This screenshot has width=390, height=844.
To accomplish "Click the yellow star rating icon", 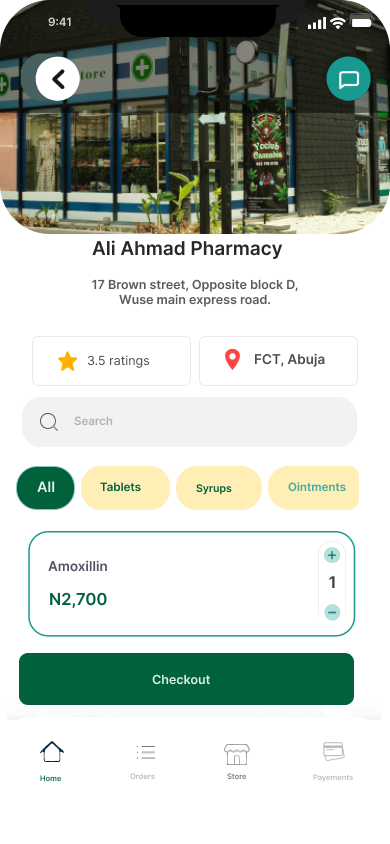I will [x=68, y=361].
